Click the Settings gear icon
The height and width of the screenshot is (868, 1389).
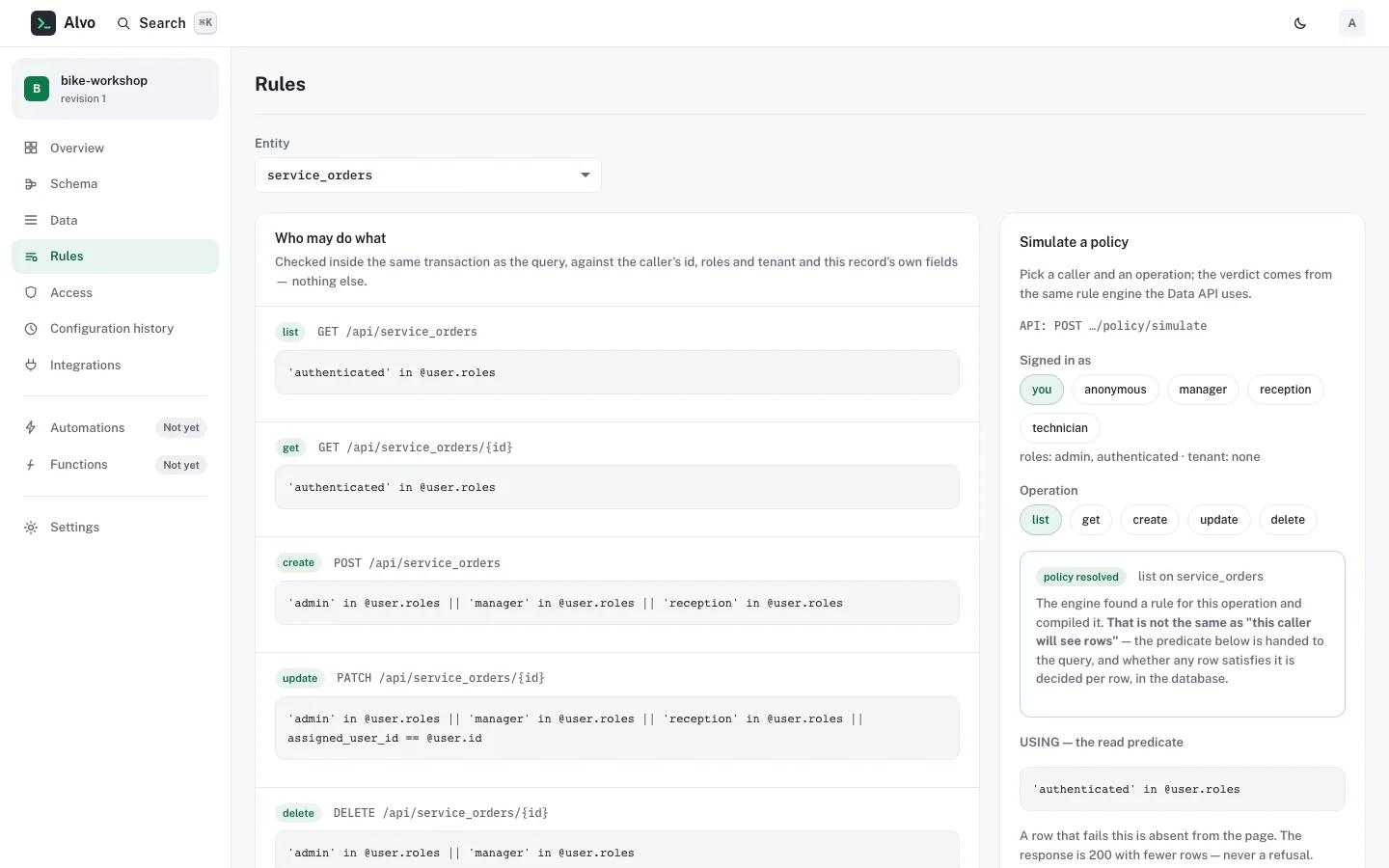[x=31, y=528]
